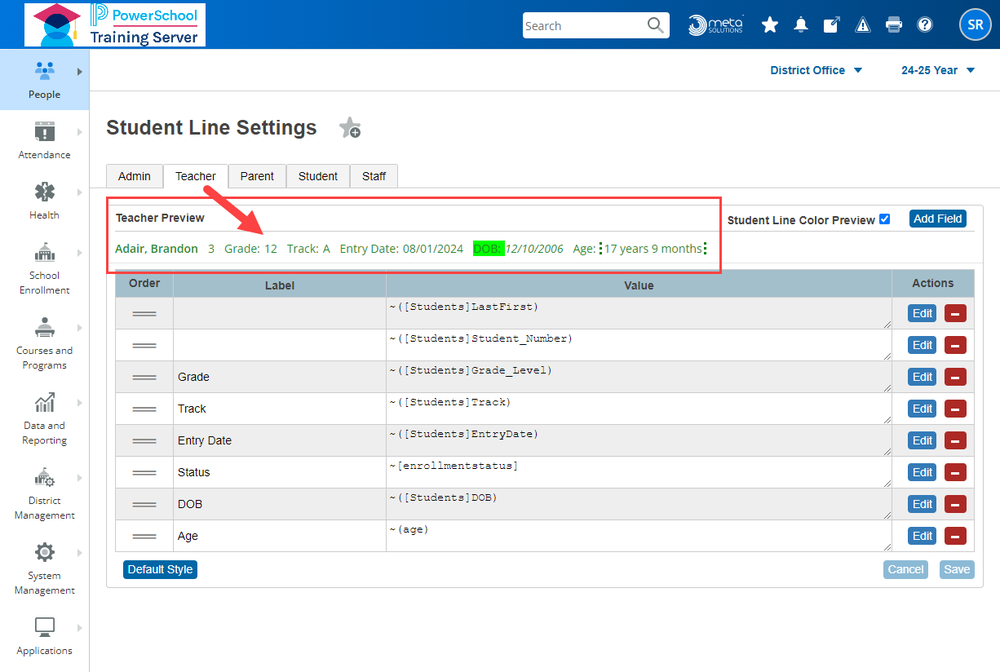This screenshot has width=1000, height=672.
Task: Click PowerSchool Training Server logo
Action: pos(115,25)
